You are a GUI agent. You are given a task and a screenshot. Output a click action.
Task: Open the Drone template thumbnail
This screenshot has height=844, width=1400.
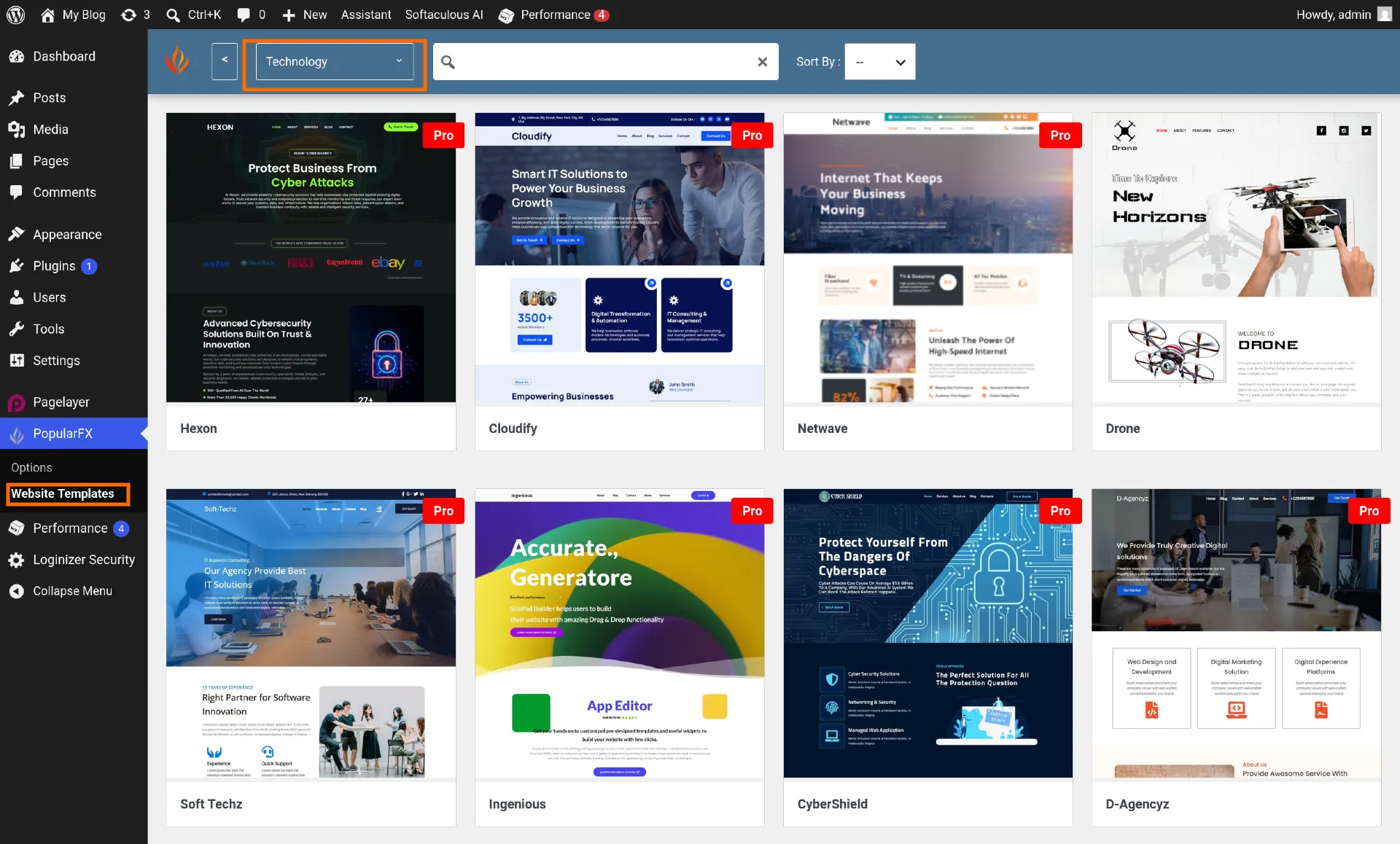tap(1237, 257)
